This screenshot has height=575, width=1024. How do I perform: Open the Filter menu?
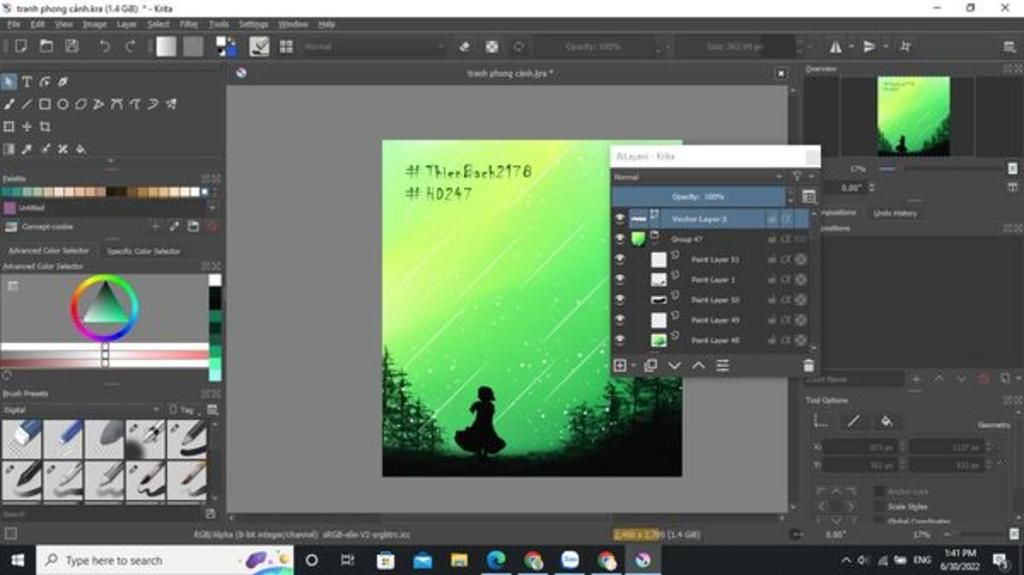[x=189, y=24]
